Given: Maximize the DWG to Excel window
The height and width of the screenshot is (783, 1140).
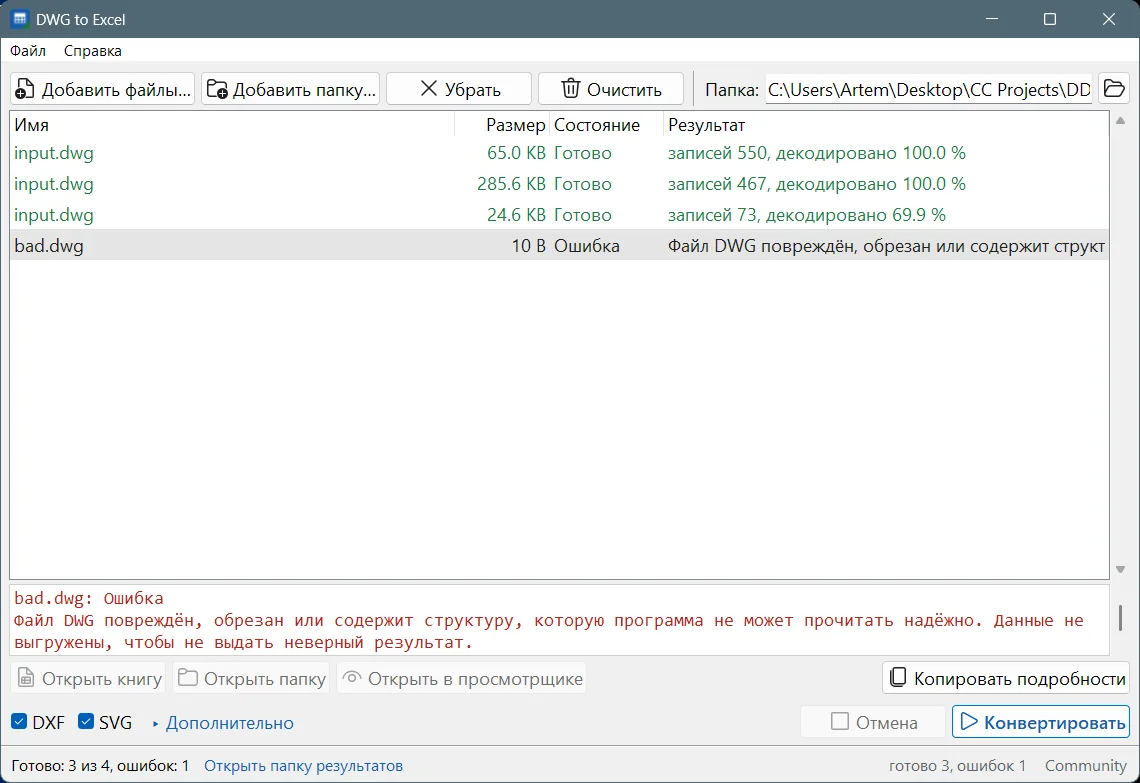Looking at the screenshot, I should point(1050,19).
